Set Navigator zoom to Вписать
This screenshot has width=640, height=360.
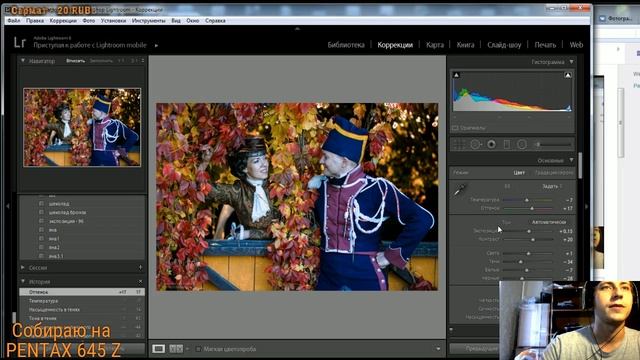[76, 60]
